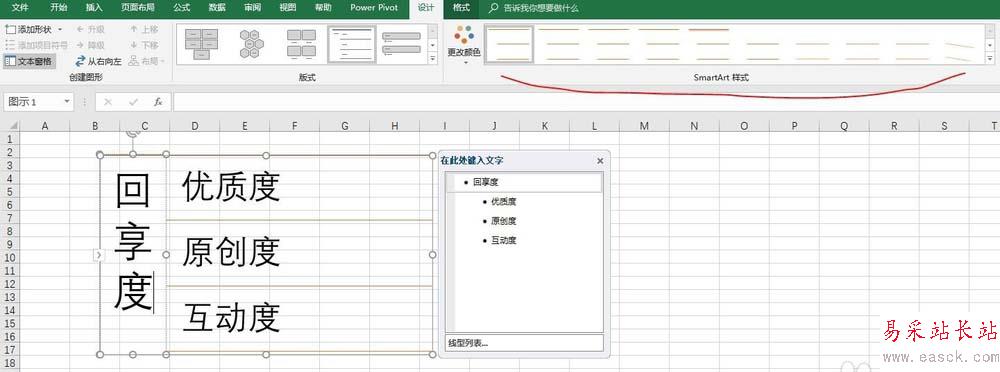Switch to the 视图 view tab

288,8
